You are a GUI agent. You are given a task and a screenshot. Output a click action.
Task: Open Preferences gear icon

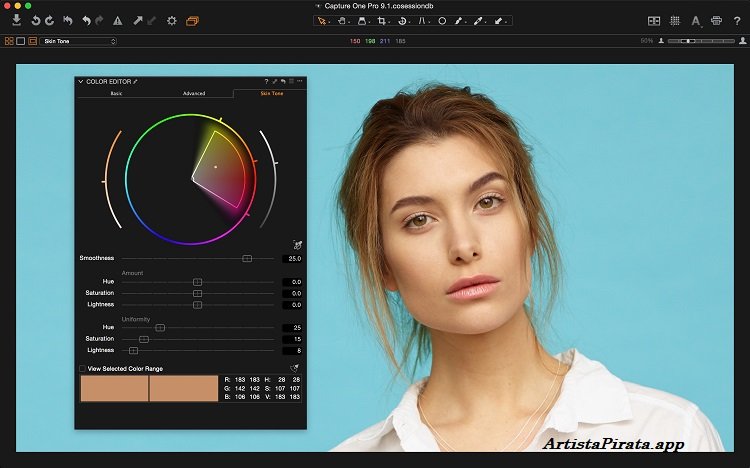coord(171,20)
